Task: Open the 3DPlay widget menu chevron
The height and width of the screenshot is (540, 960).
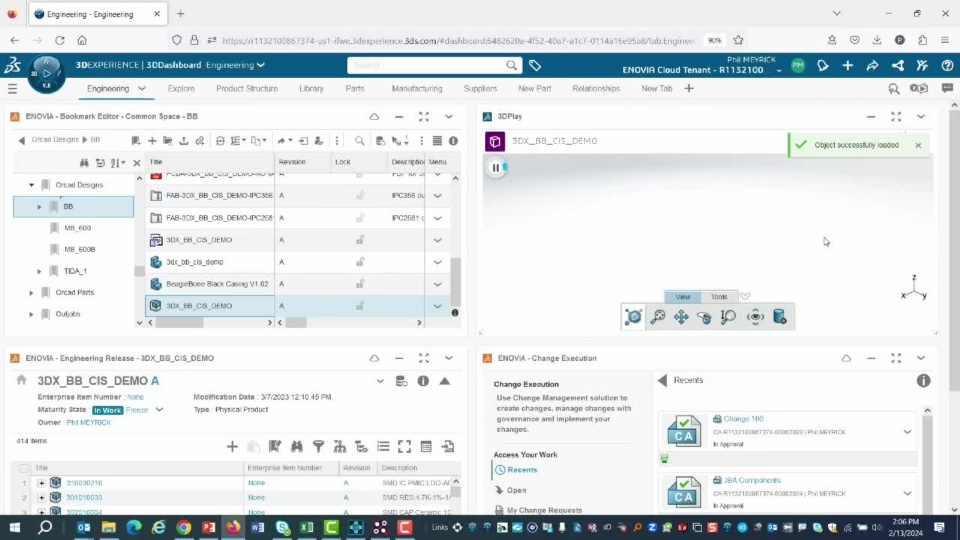Action: point(921,116)
